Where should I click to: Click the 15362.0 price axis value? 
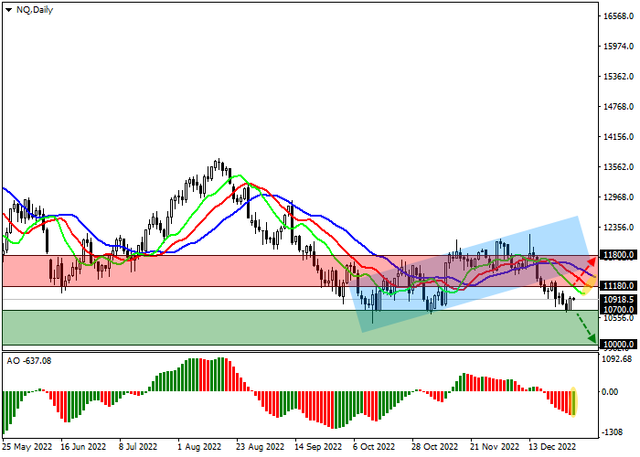click(x=618, y=76)
